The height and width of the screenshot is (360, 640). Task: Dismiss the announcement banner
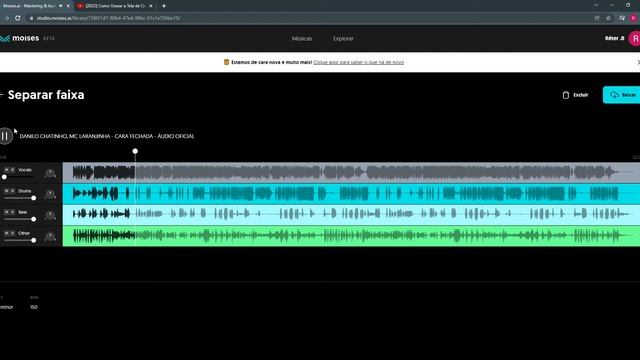[638, 62]
